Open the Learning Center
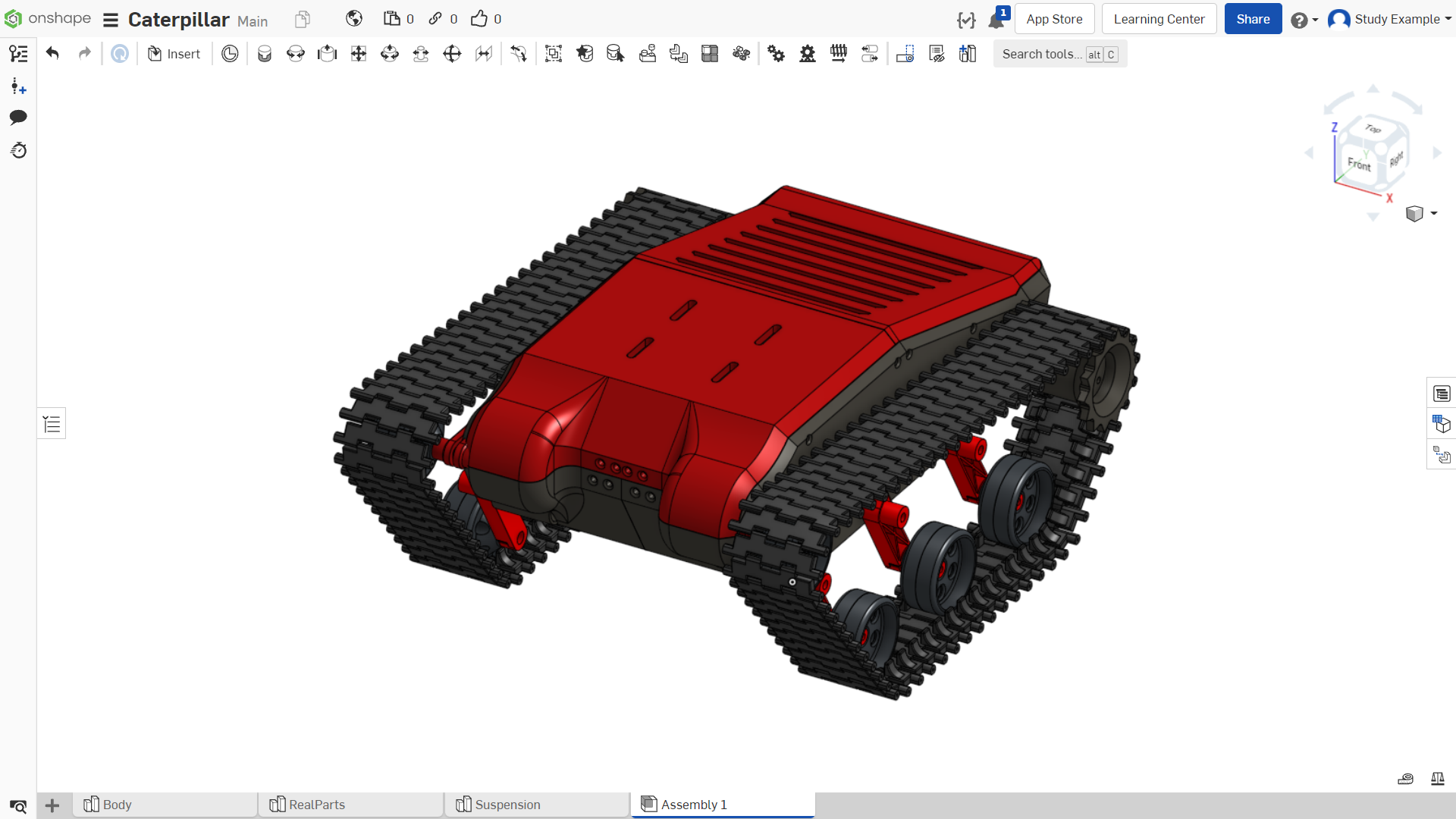The image size is (1456, 819). tap(1159, 19)
